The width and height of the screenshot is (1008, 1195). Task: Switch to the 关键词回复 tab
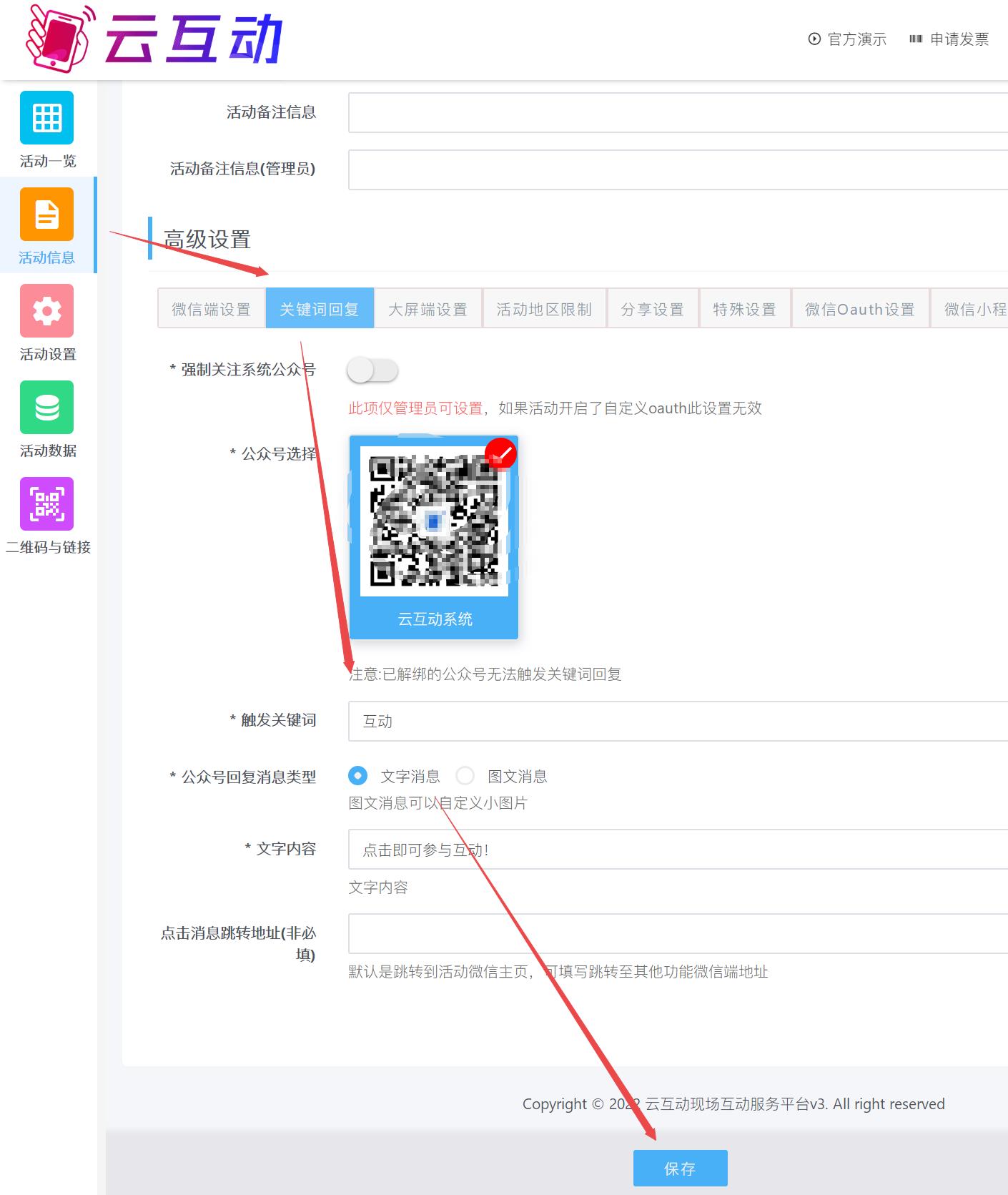click(320, 309)
